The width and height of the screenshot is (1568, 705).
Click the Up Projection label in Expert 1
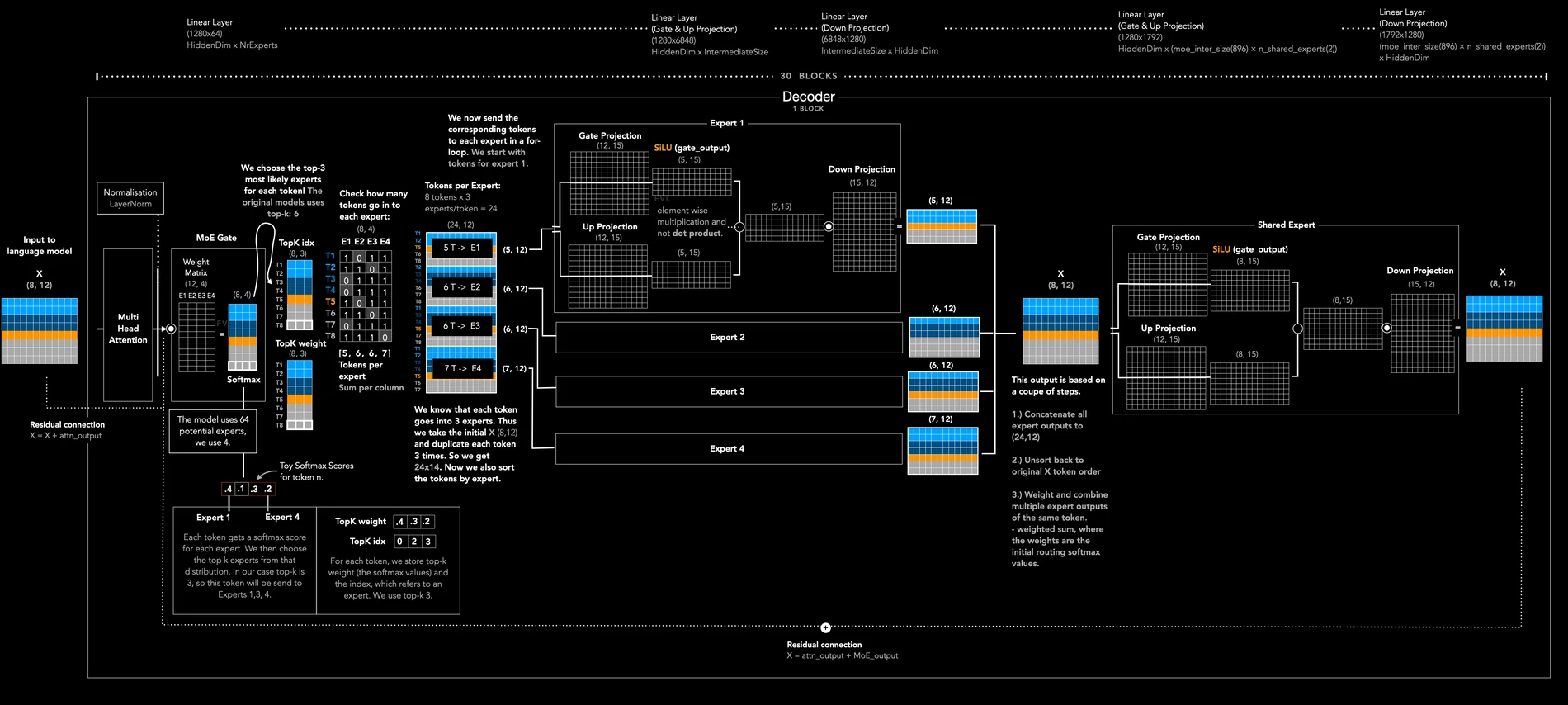coord(610,227)
